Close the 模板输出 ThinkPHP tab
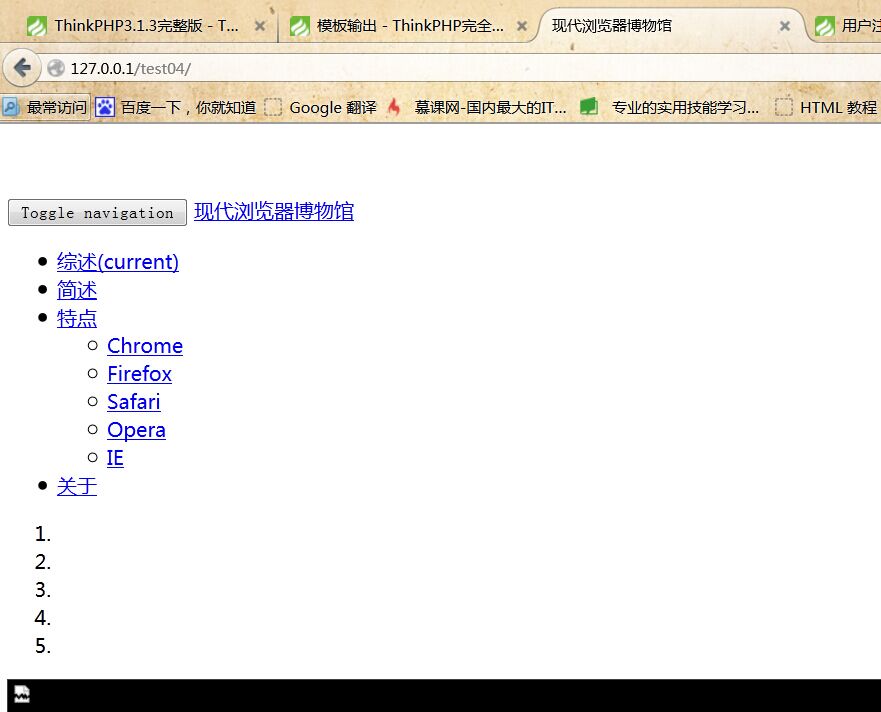 click(x=522, y=26)
